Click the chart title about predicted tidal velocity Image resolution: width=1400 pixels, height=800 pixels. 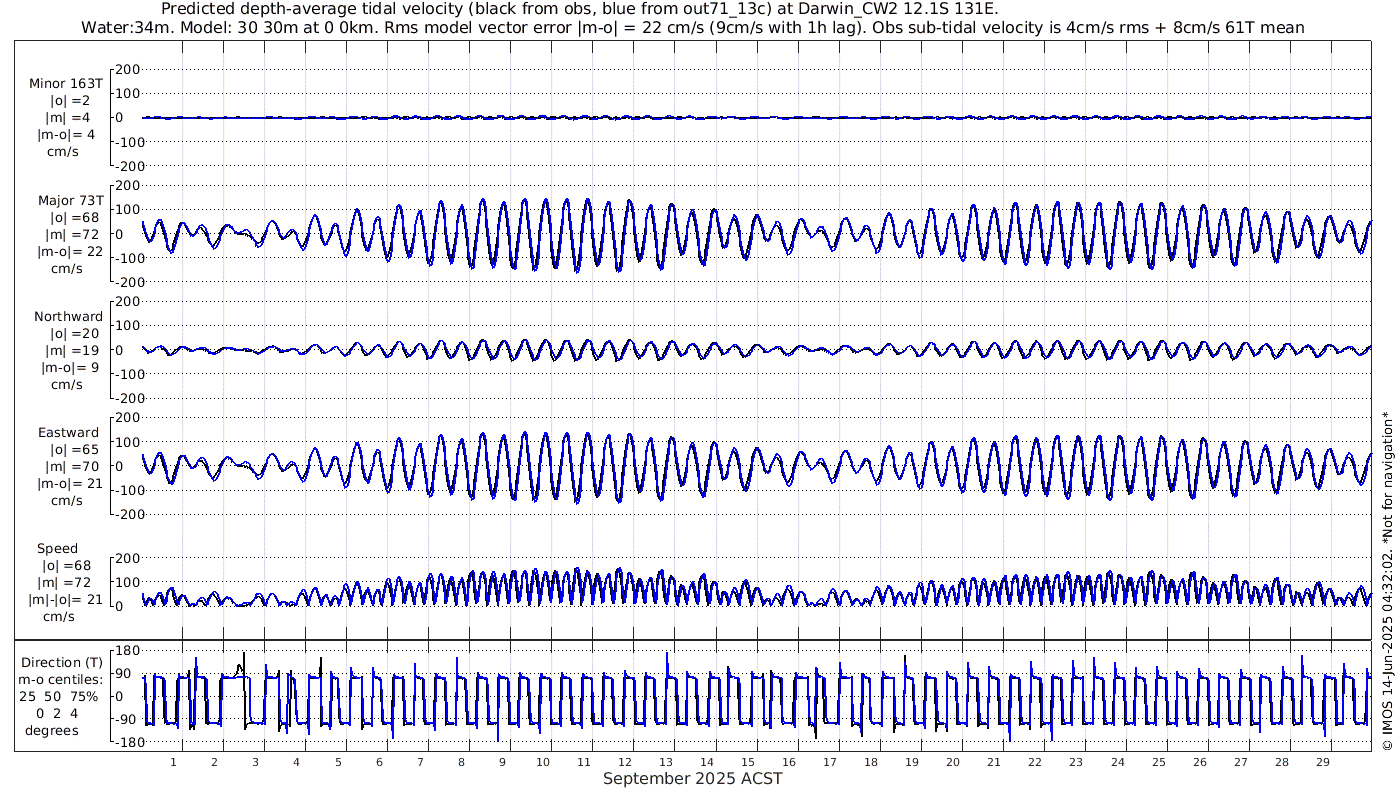coord(579,9)
